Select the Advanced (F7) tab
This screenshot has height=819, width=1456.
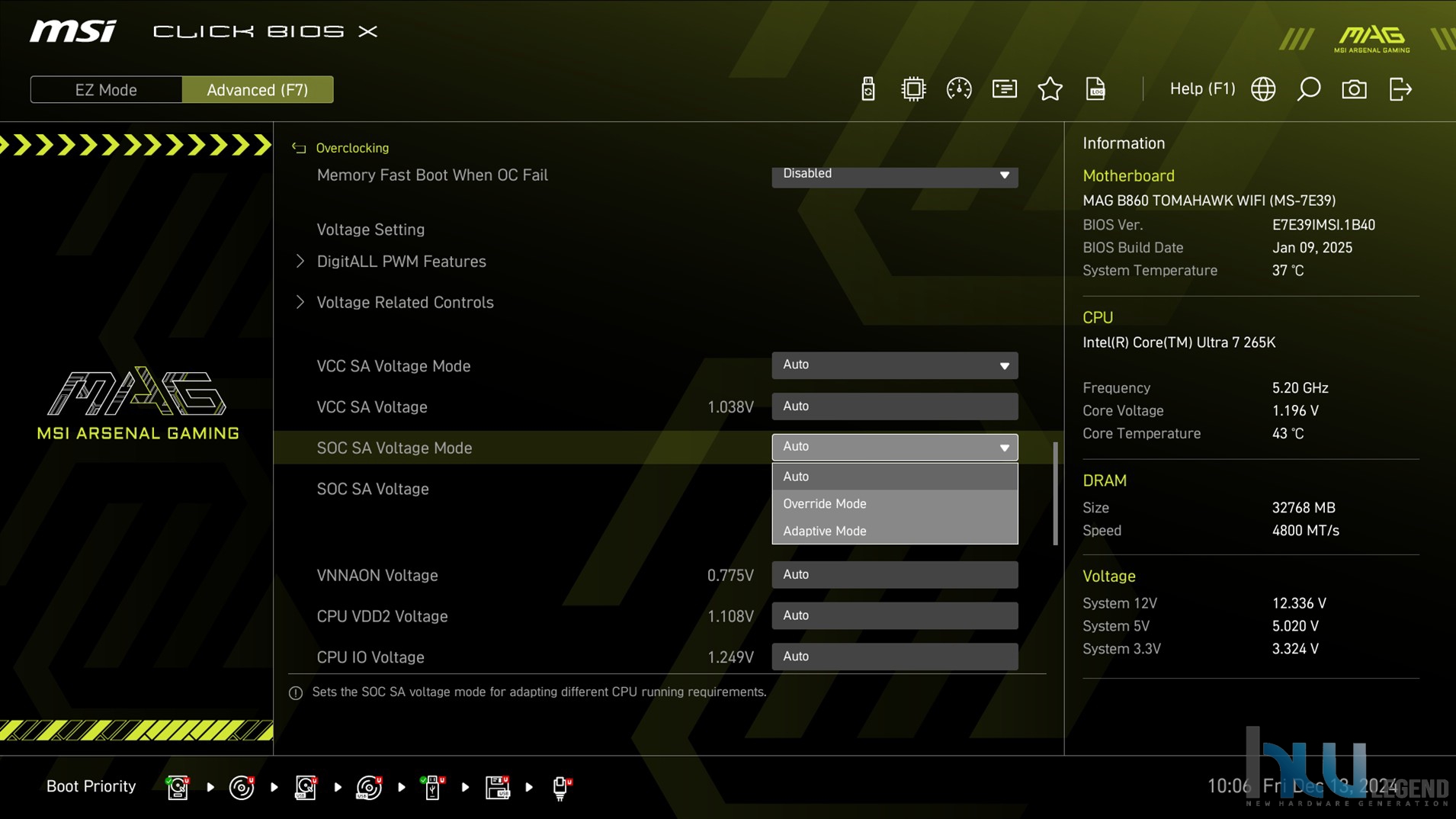click(258, 89)
